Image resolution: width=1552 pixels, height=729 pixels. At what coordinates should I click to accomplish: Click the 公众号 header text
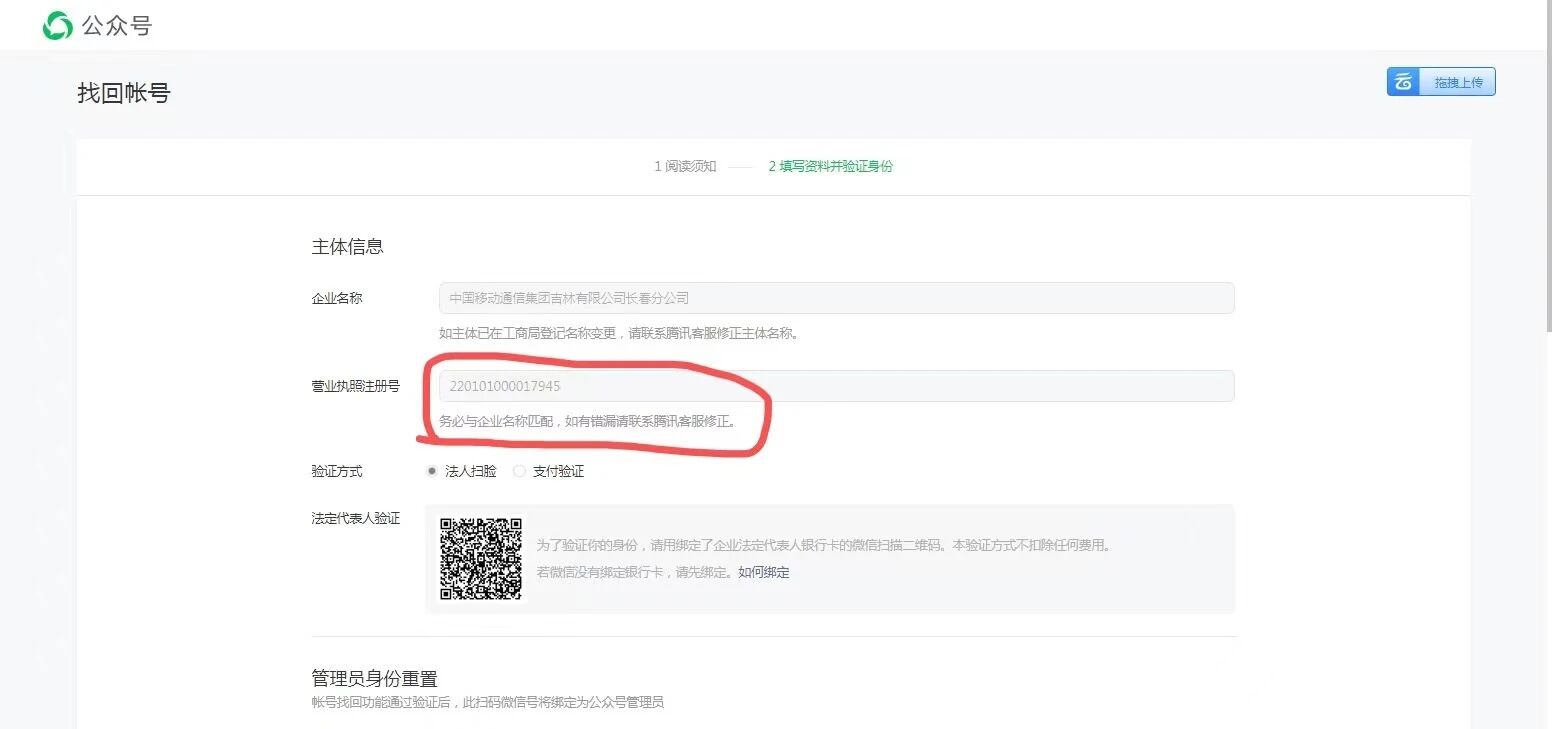(116, 26)
